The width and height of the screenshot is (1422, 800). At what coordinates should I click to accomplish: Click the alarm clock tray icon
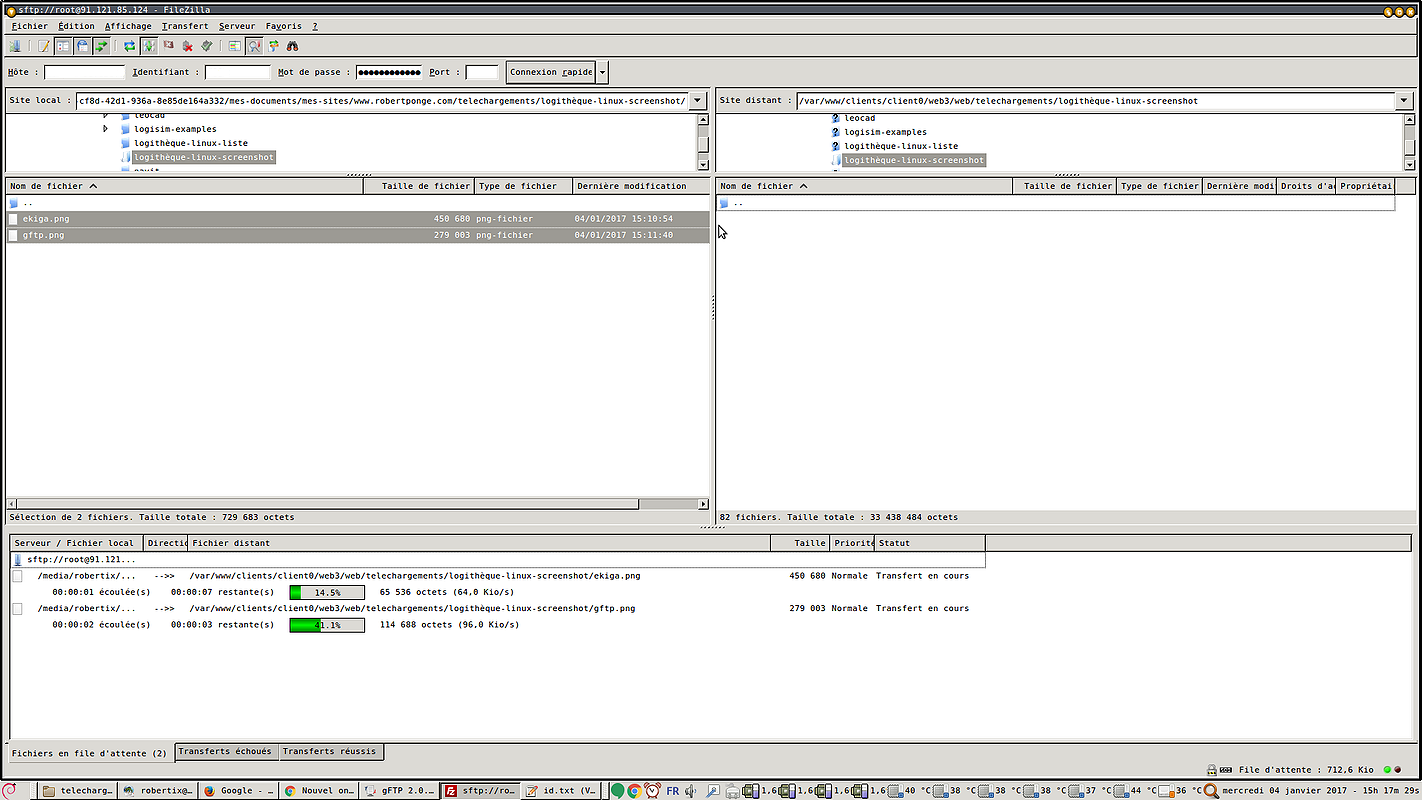(x=652, y=790)
